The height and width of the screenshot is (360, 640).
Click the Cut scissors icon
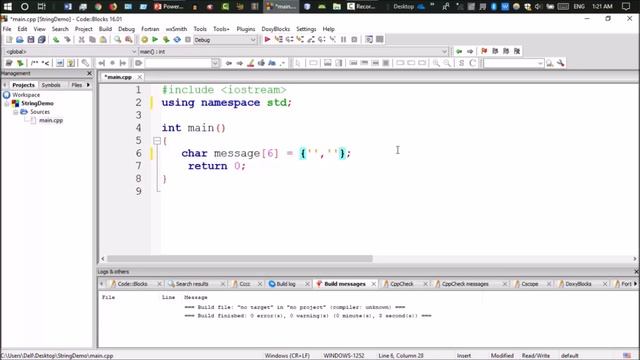tap(81, 40)
